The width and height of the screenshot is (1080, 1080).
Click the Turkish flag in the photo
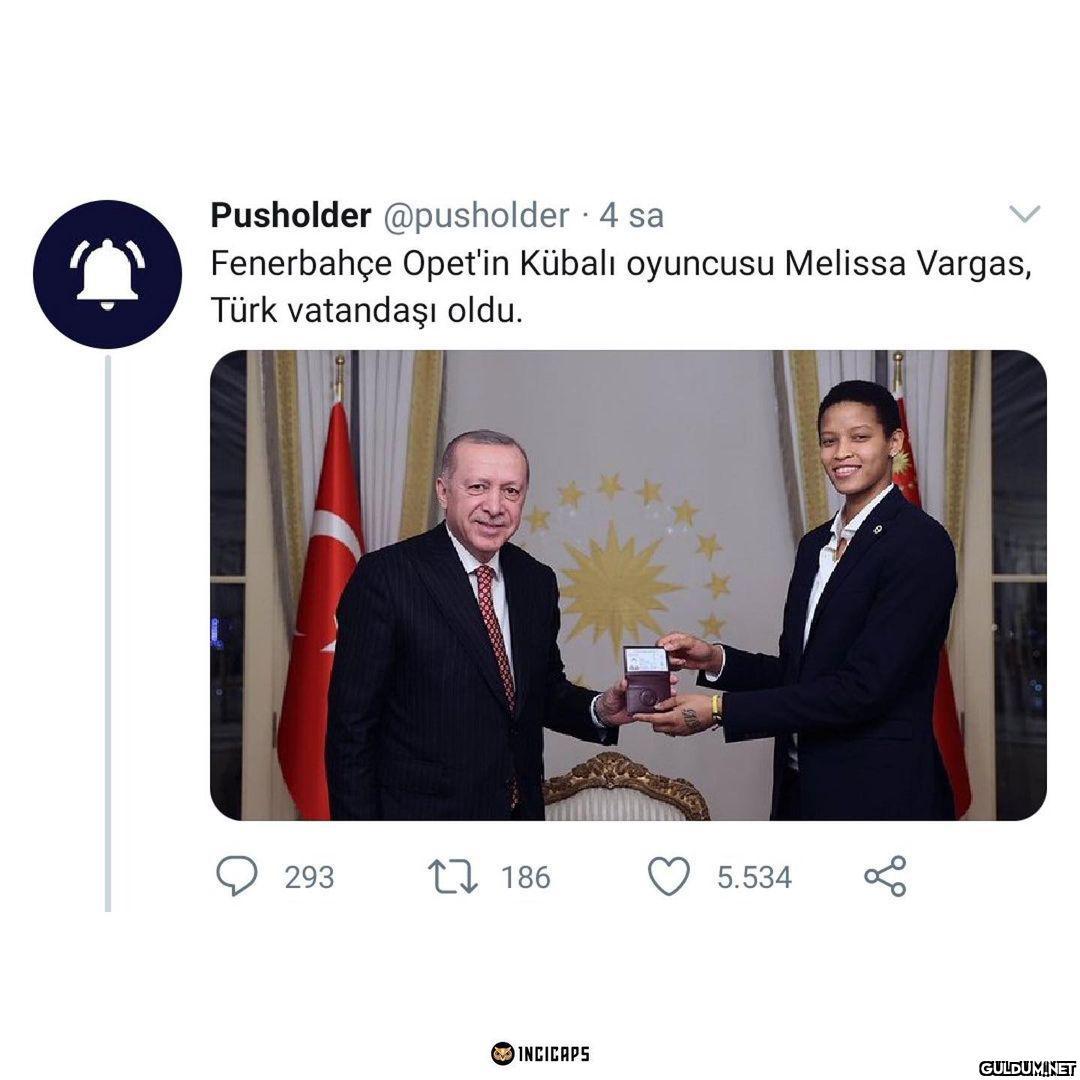click(321, 606)
